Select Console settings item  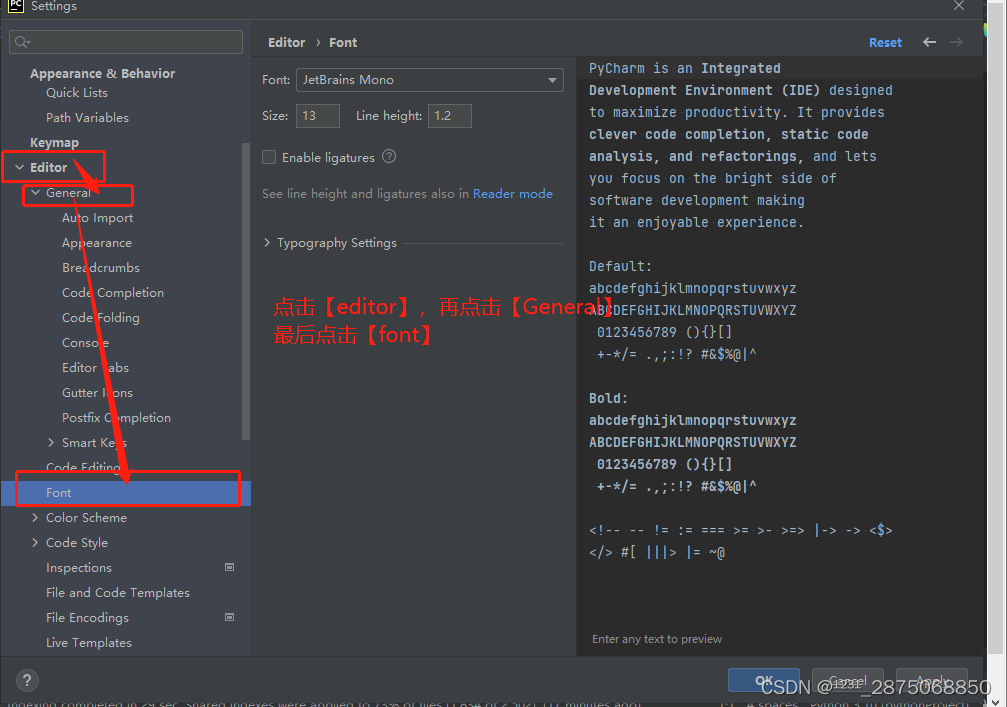(x=85, y=343)
